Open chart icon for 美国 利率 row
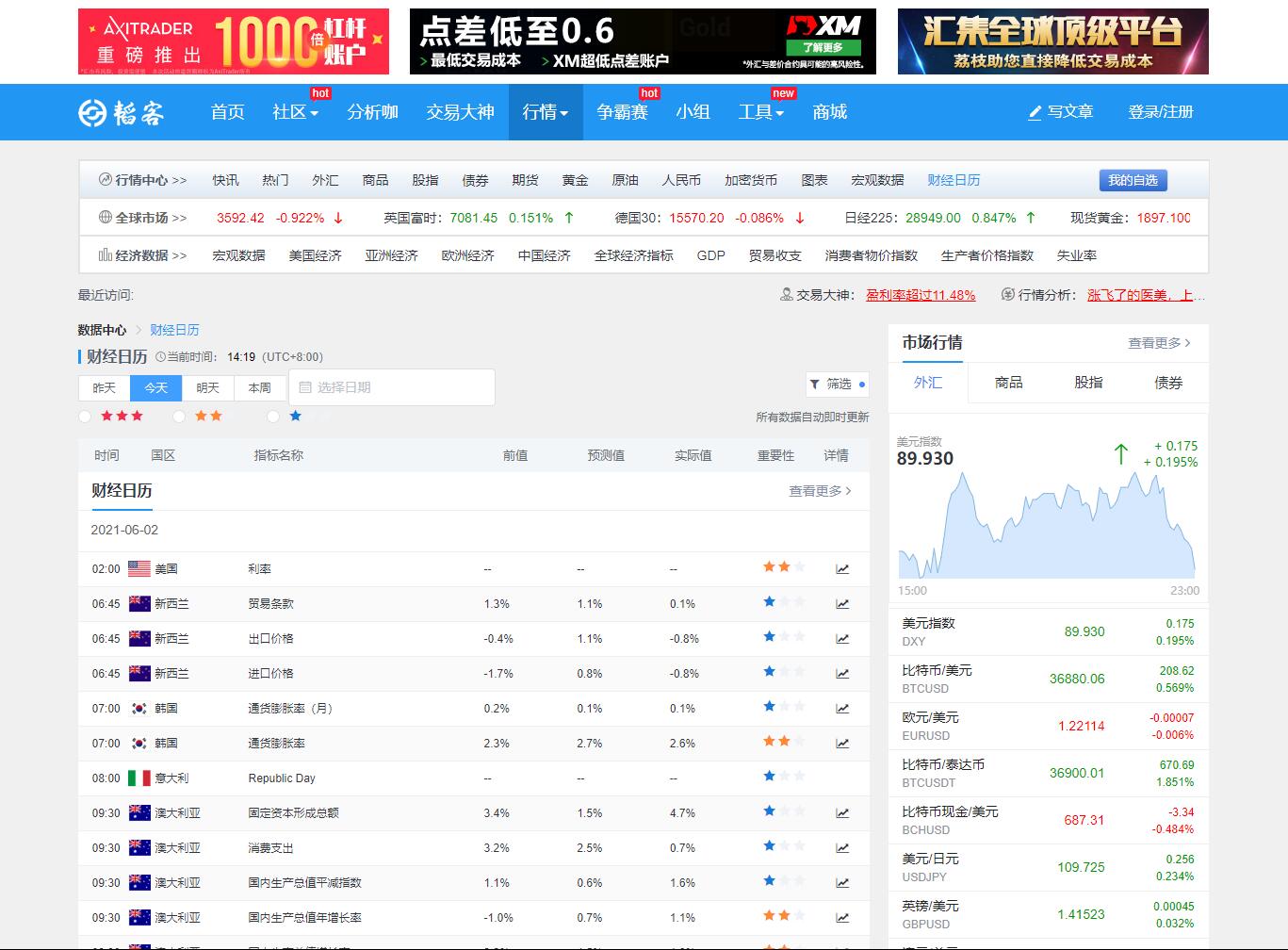Image resolution: width=1288 pixels, height=950 pixels. [842, 569]
